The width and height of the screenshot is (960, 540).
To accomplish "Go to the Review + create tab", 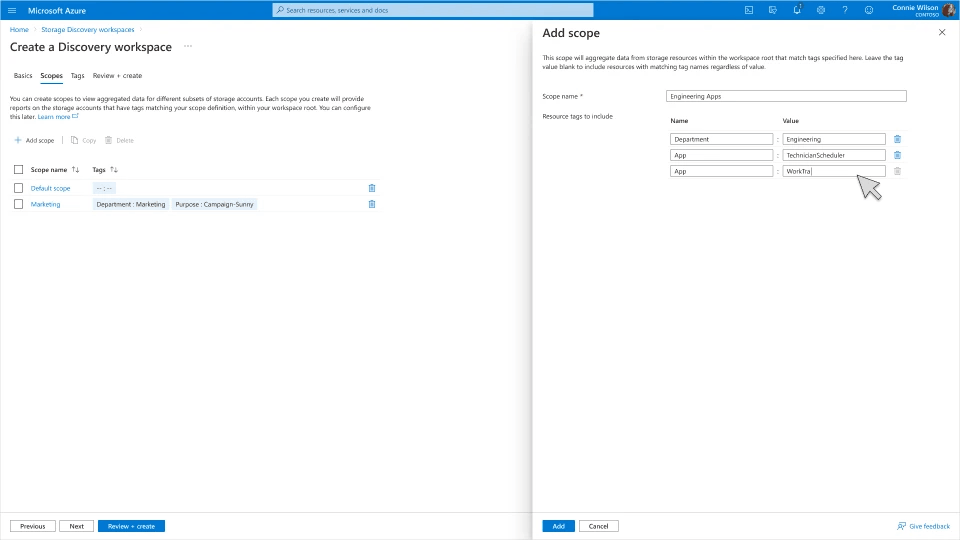I will click(x=117, y=75).
